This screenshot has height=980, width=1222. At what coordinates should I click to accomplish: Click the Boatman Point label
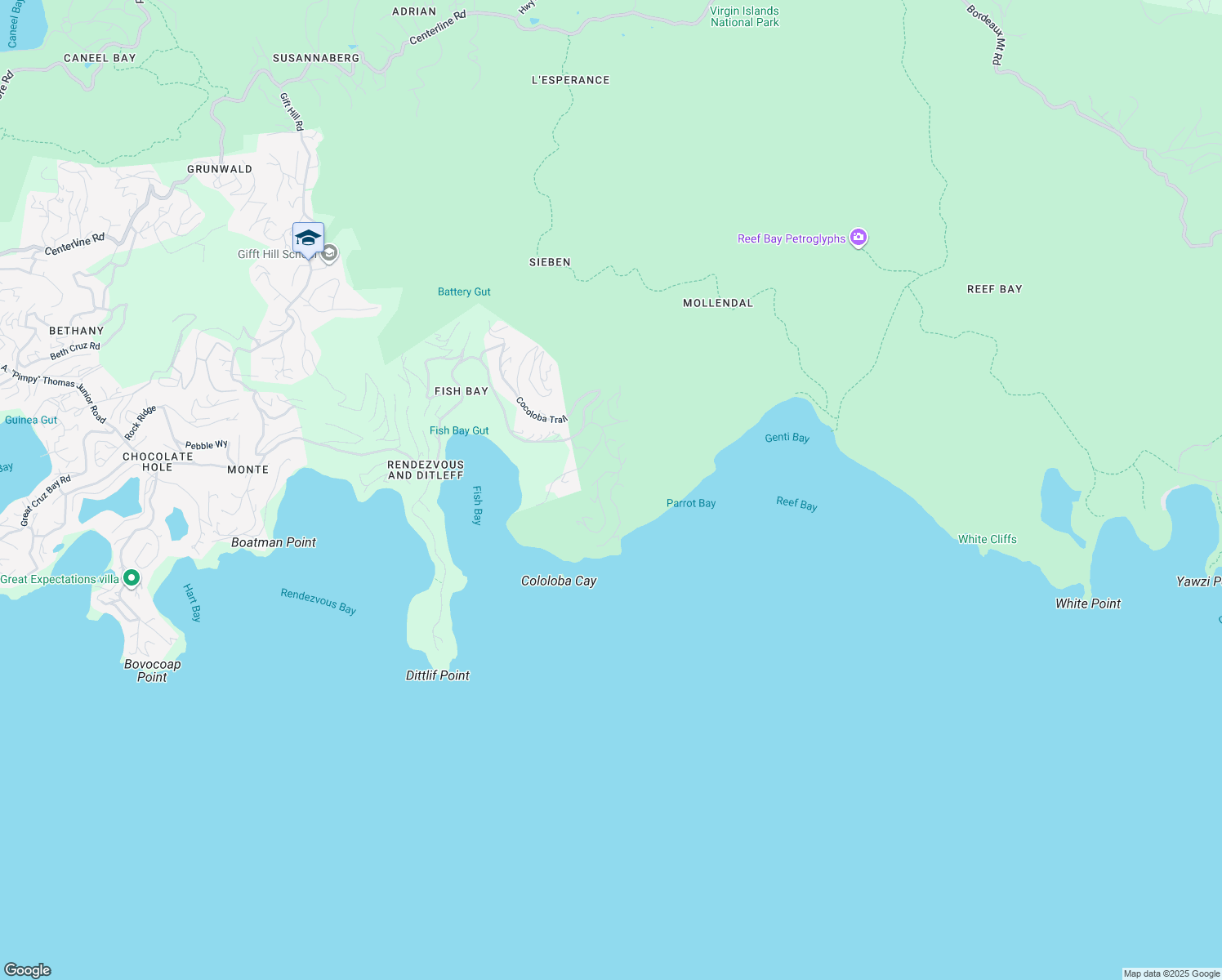click(274, 542)
